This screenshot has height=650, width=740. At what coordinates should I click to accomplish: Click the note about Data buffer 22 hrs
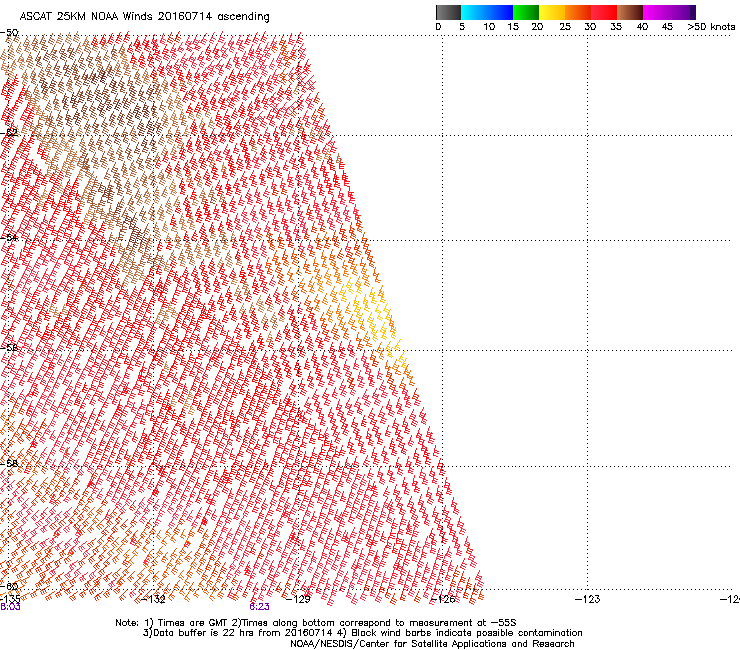tap(362, 633)
